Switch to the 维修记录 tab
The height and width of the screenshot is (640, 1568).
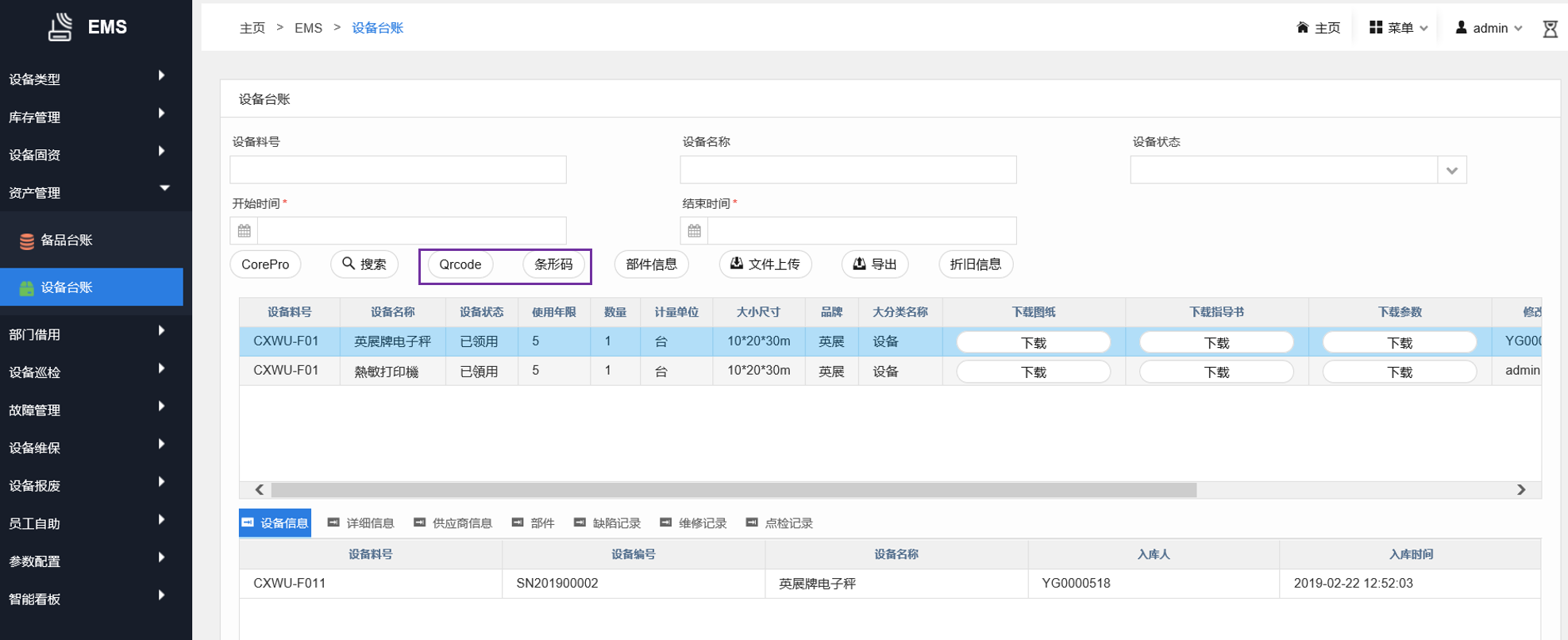[x=693, y=523]
